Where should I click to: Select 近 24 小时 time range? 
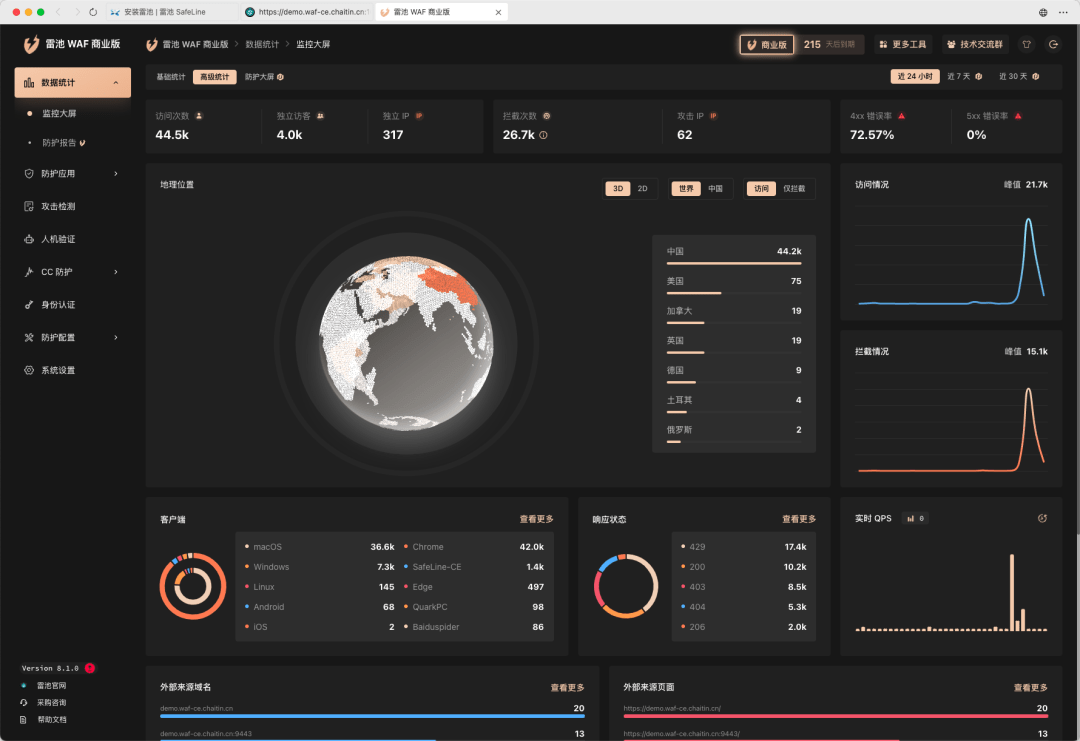click(915, 76)
